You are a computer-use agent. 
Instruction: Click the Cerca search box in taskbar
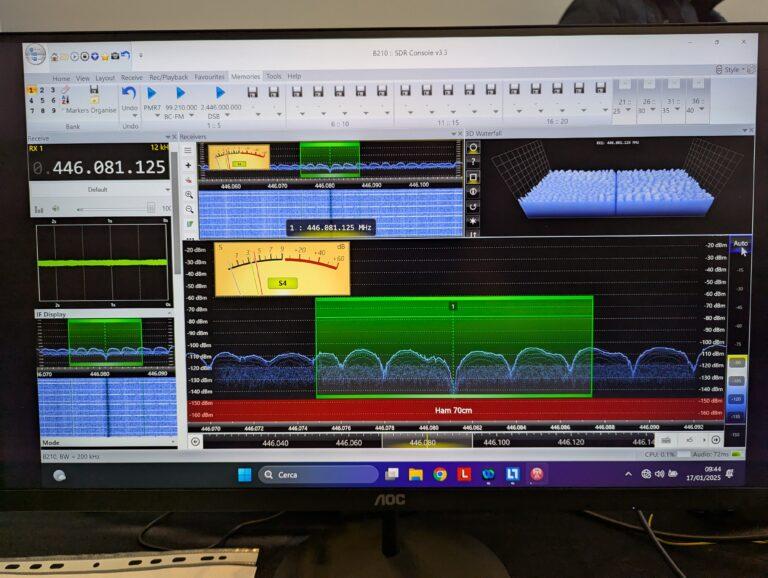tap(318, 475)
